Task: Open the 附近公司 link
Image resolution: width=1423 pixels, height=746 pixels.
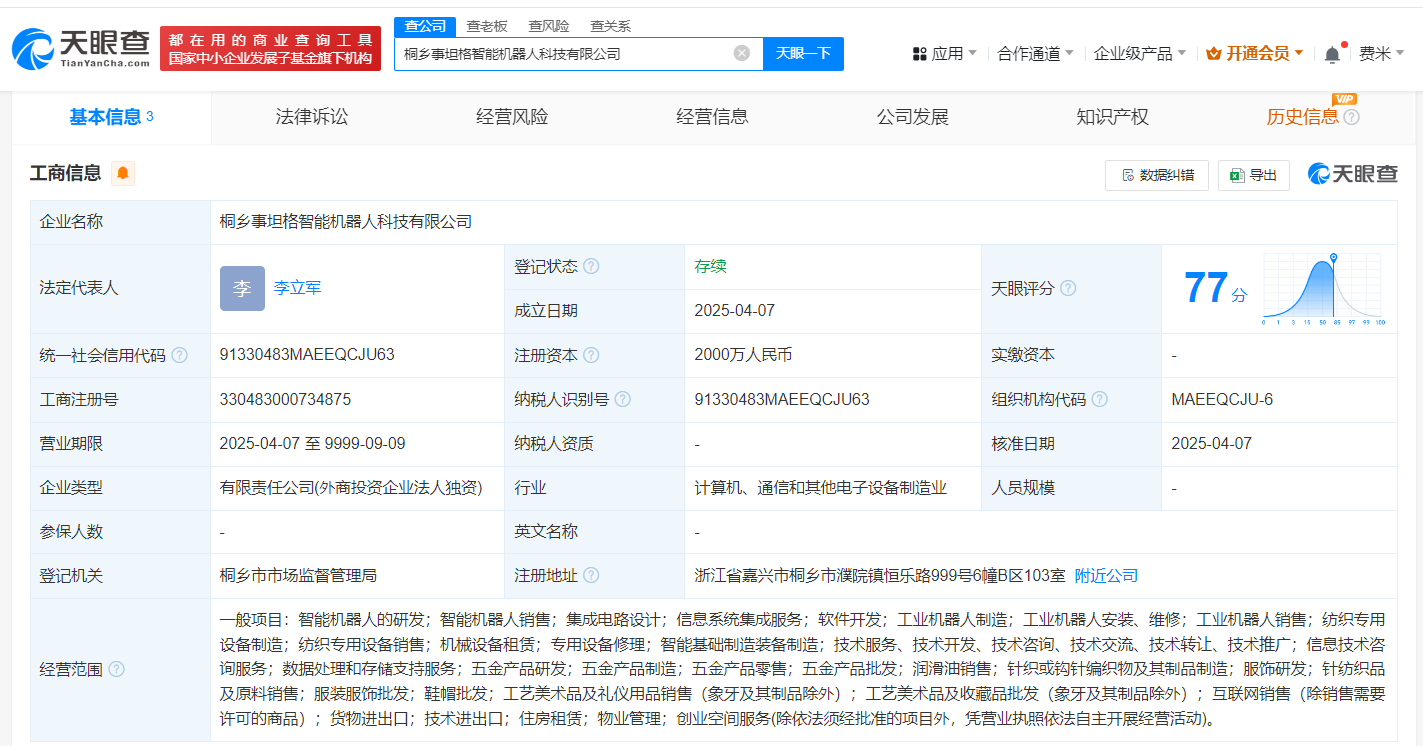Action: pyautogui.click(x=1106, y=576)
